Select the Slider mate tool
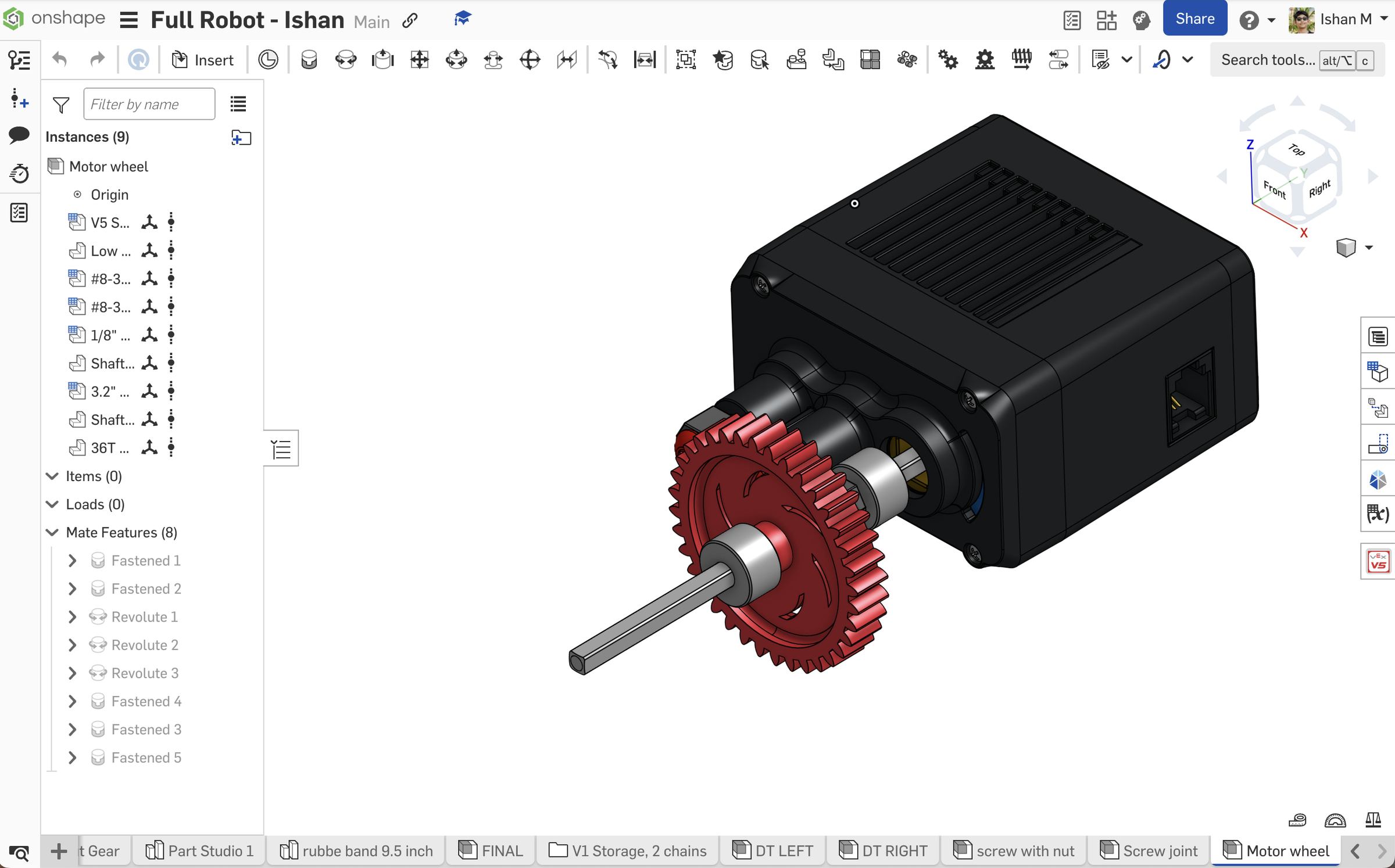 coord(382,59)
